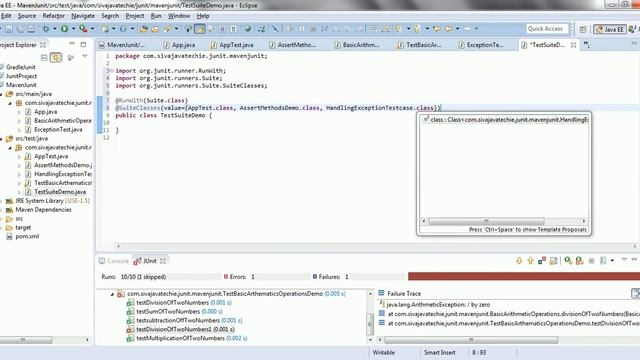
Task: Open the Window menu
Action: (x=179, y=16)
